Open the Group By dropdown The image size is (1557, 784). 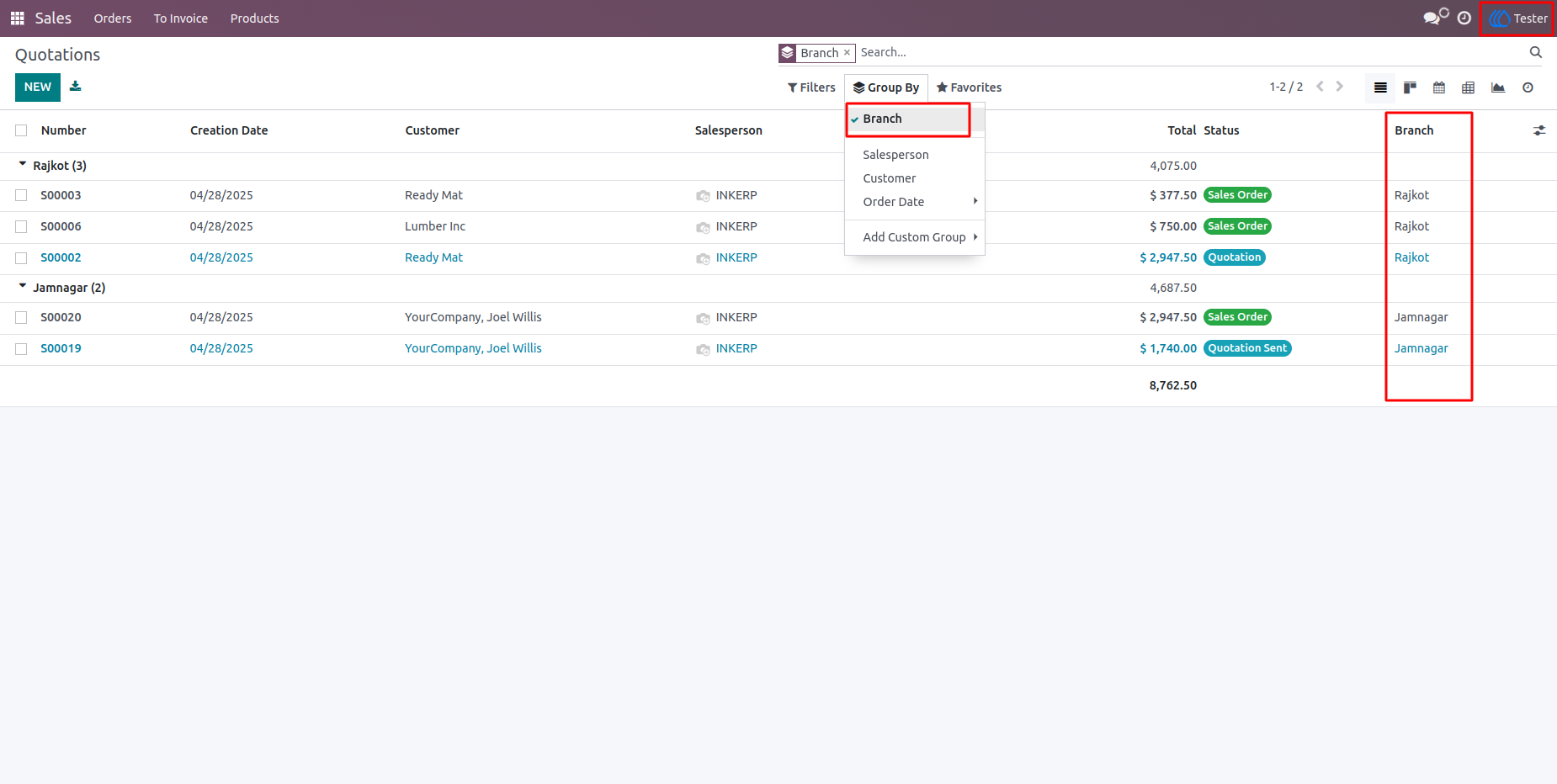coord(886,87)
